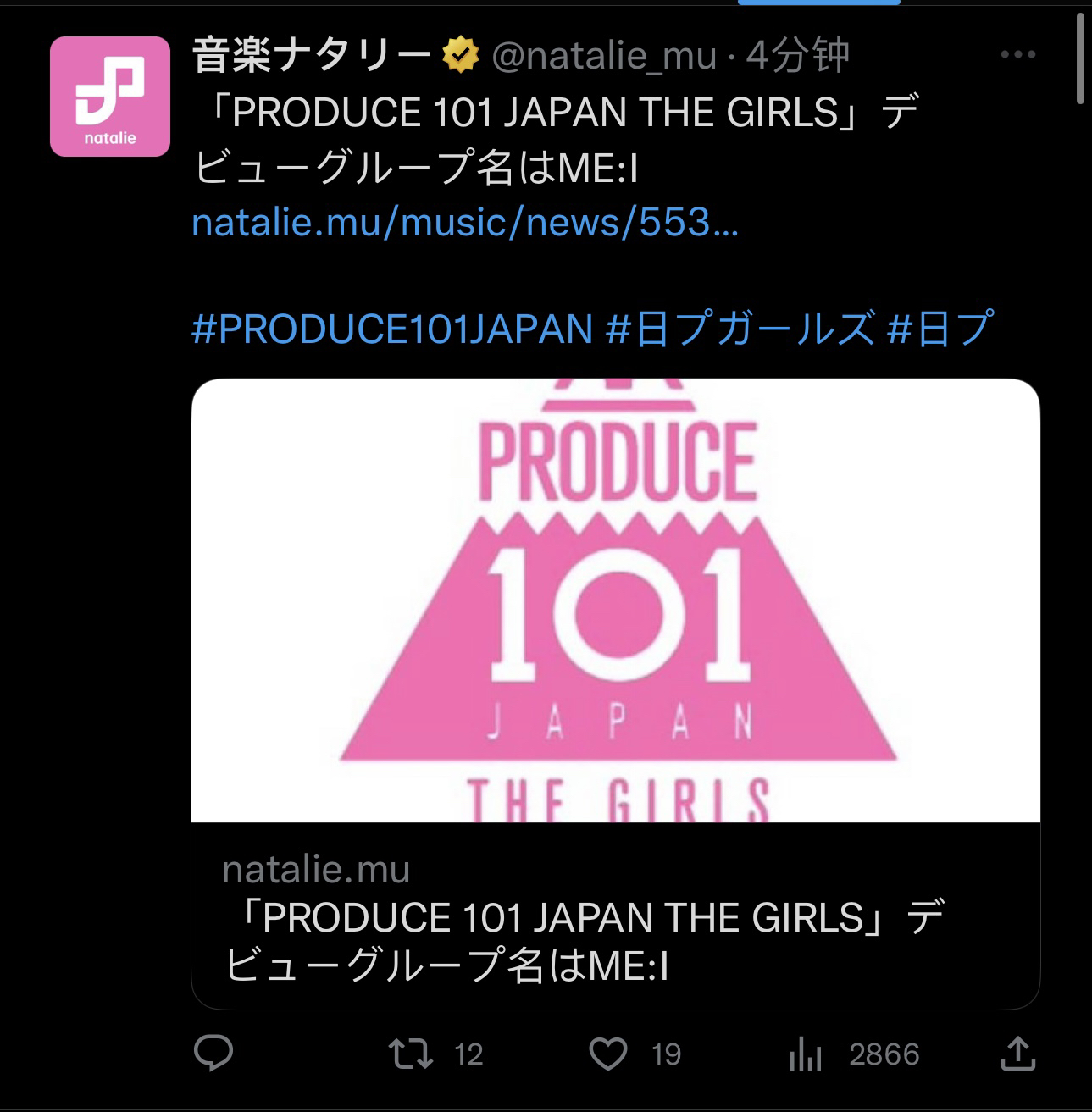Open the 音楽ナタリー account name
Screen dimensions: 1092x1112
coord(313,56)
